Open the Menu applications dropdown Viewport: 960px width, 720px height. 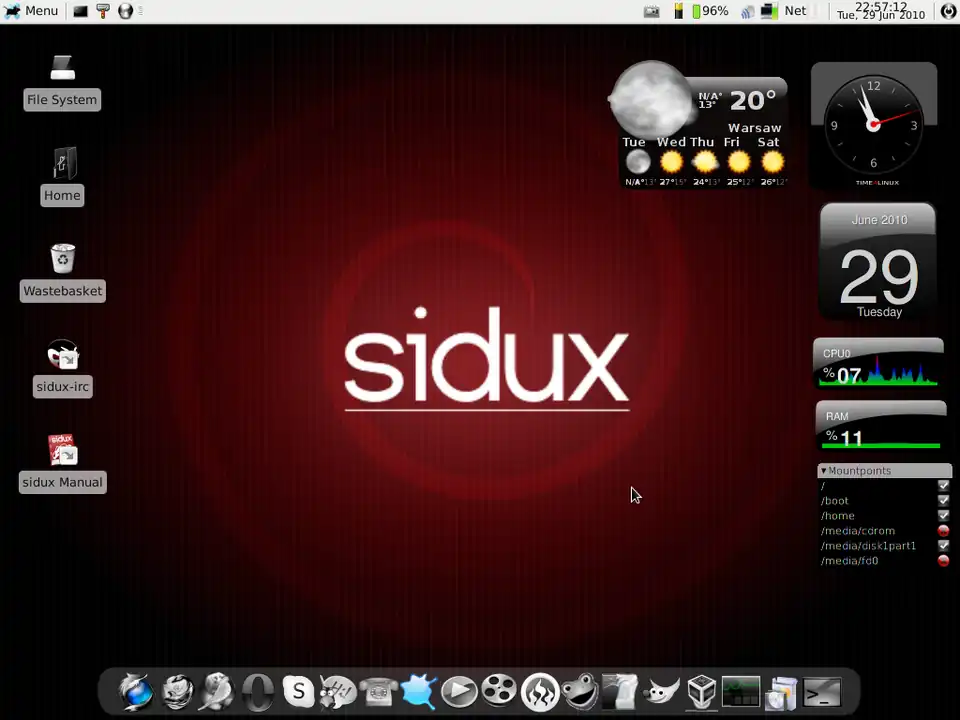tap(31, 11)
